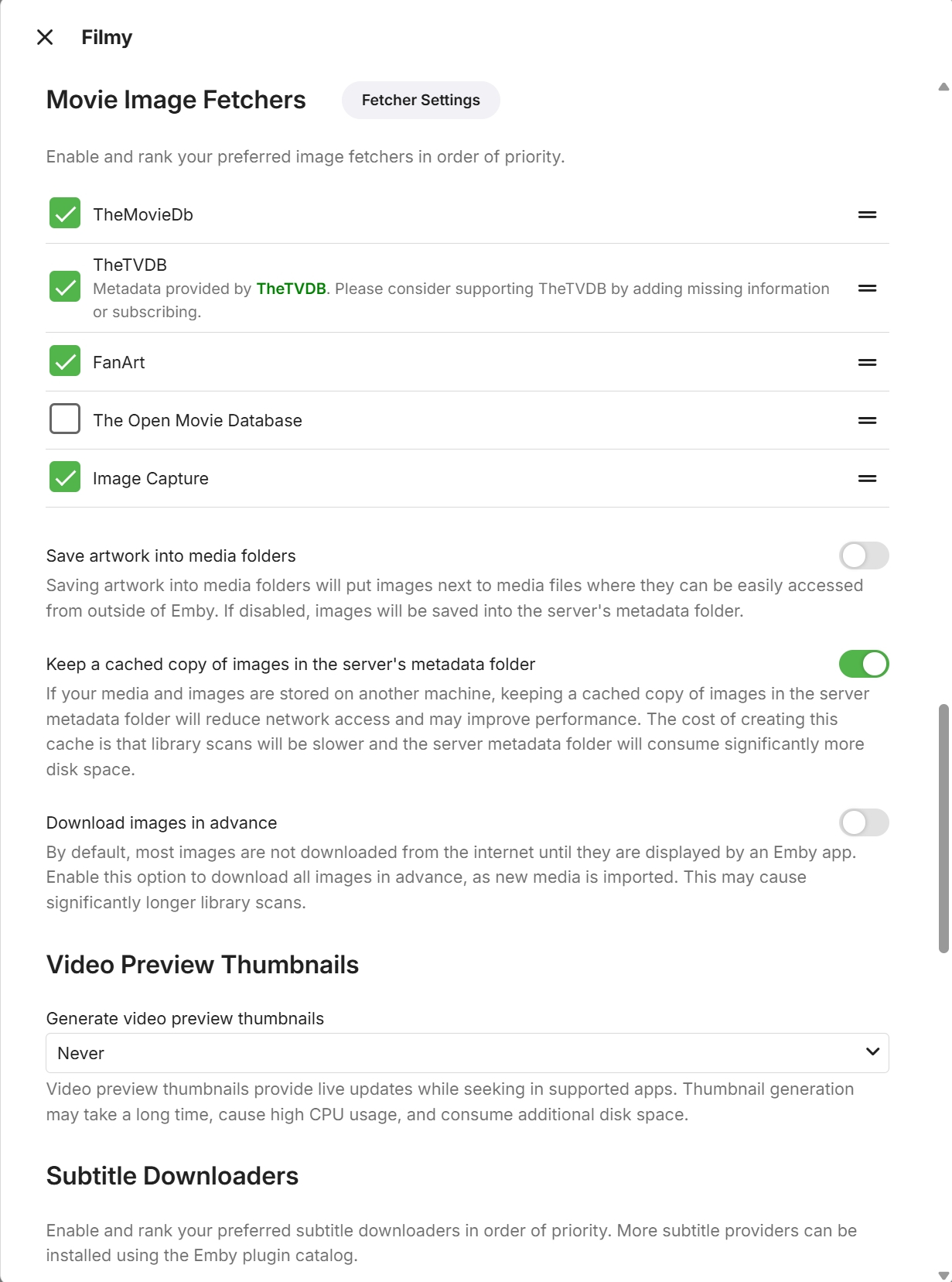The width and height of the screenshot is (952, 1282).
Task: Uncheck the TheTVDB image fetcher
Action: (x=65, y=286)
